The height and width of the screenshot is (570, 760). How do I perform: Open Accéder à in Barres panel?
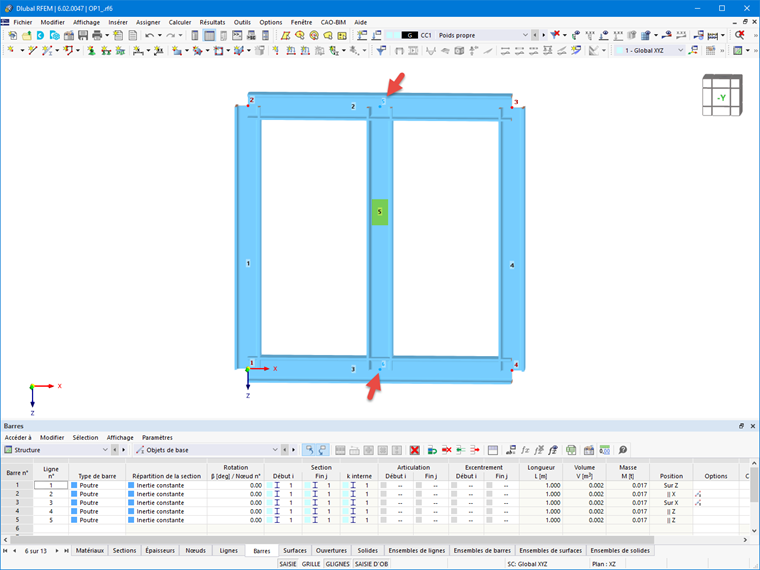point(18,438)
